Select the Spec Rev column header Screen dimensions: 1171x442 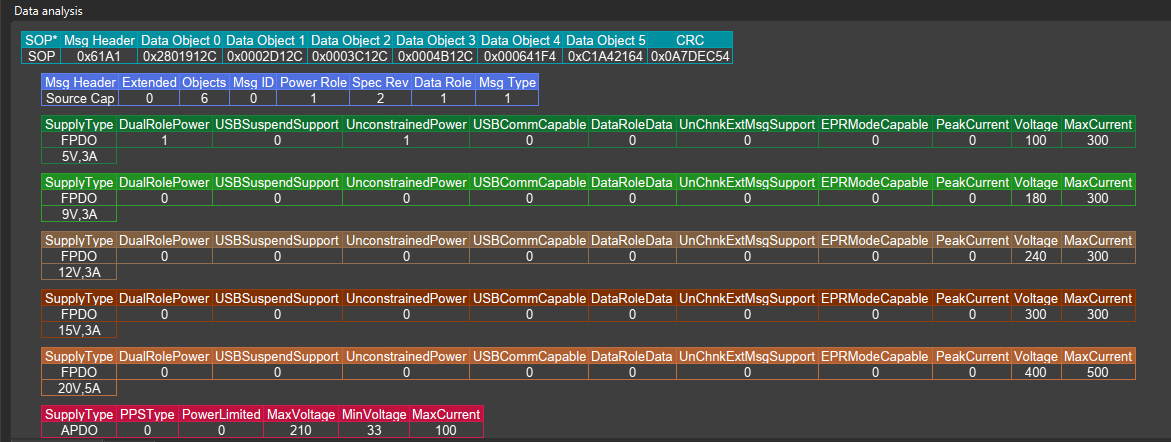pos(379,82)
